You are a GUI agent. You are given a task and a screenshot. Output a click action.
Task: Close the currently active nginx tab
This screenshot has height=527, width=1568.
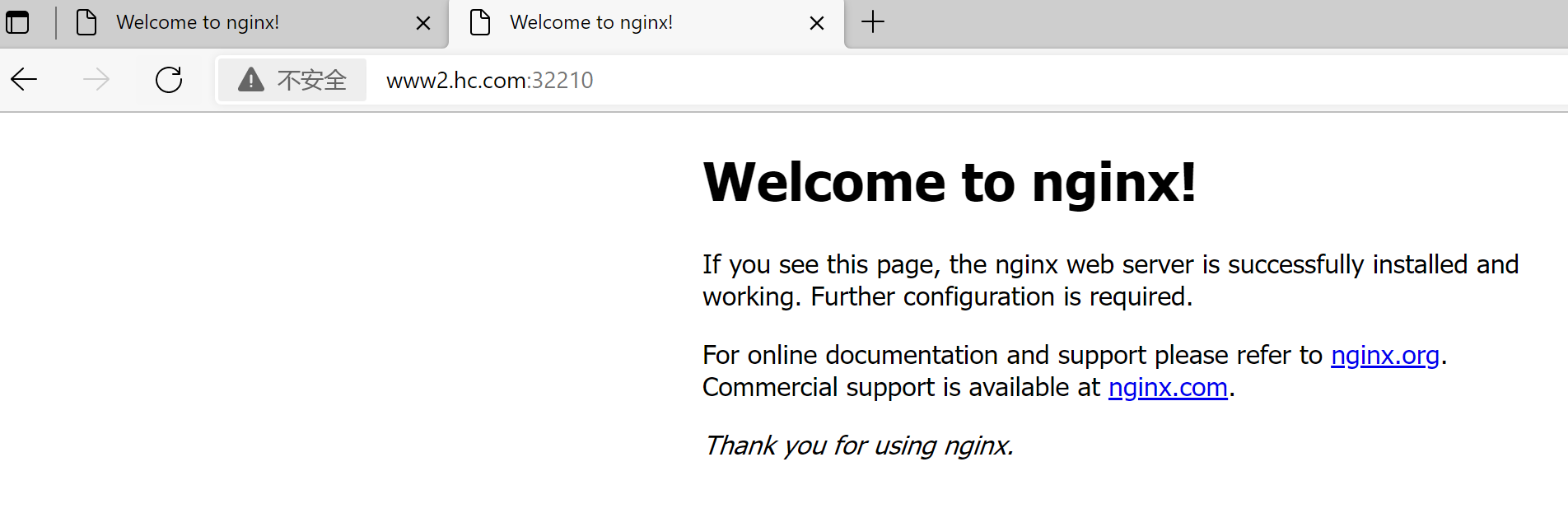[817, 23]
